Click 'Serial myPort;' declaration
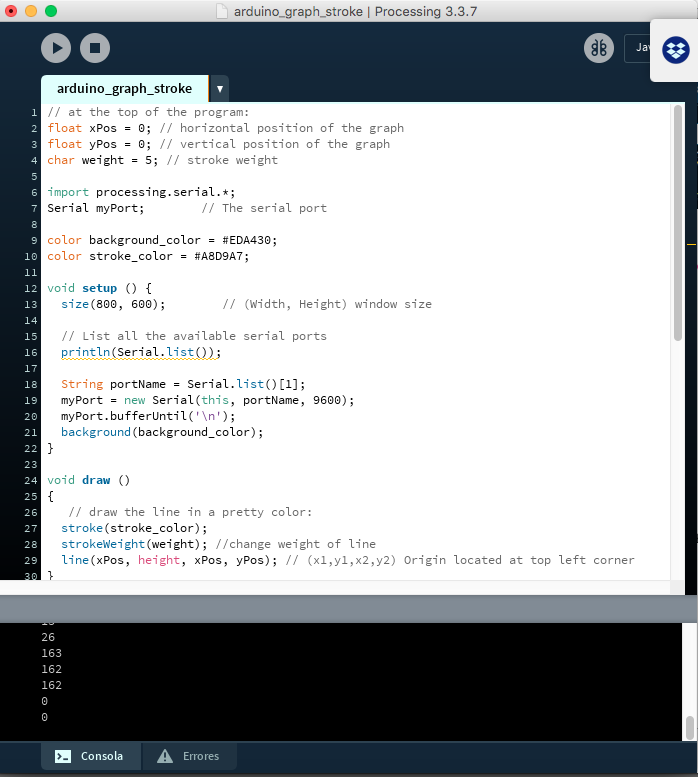Screen dimensions: 698x777 pyautogui.click(x=96, y=208)
